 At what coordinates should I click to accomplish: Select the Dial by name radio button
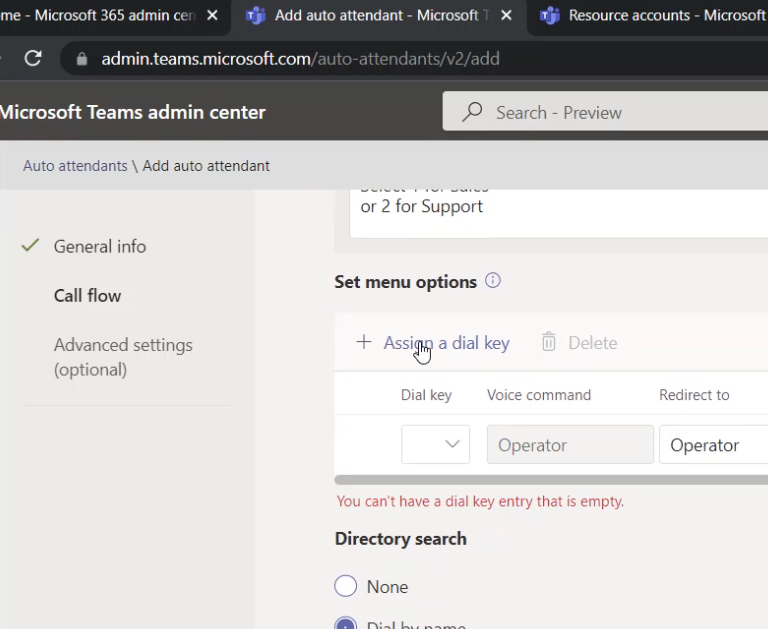coord(346,624)
